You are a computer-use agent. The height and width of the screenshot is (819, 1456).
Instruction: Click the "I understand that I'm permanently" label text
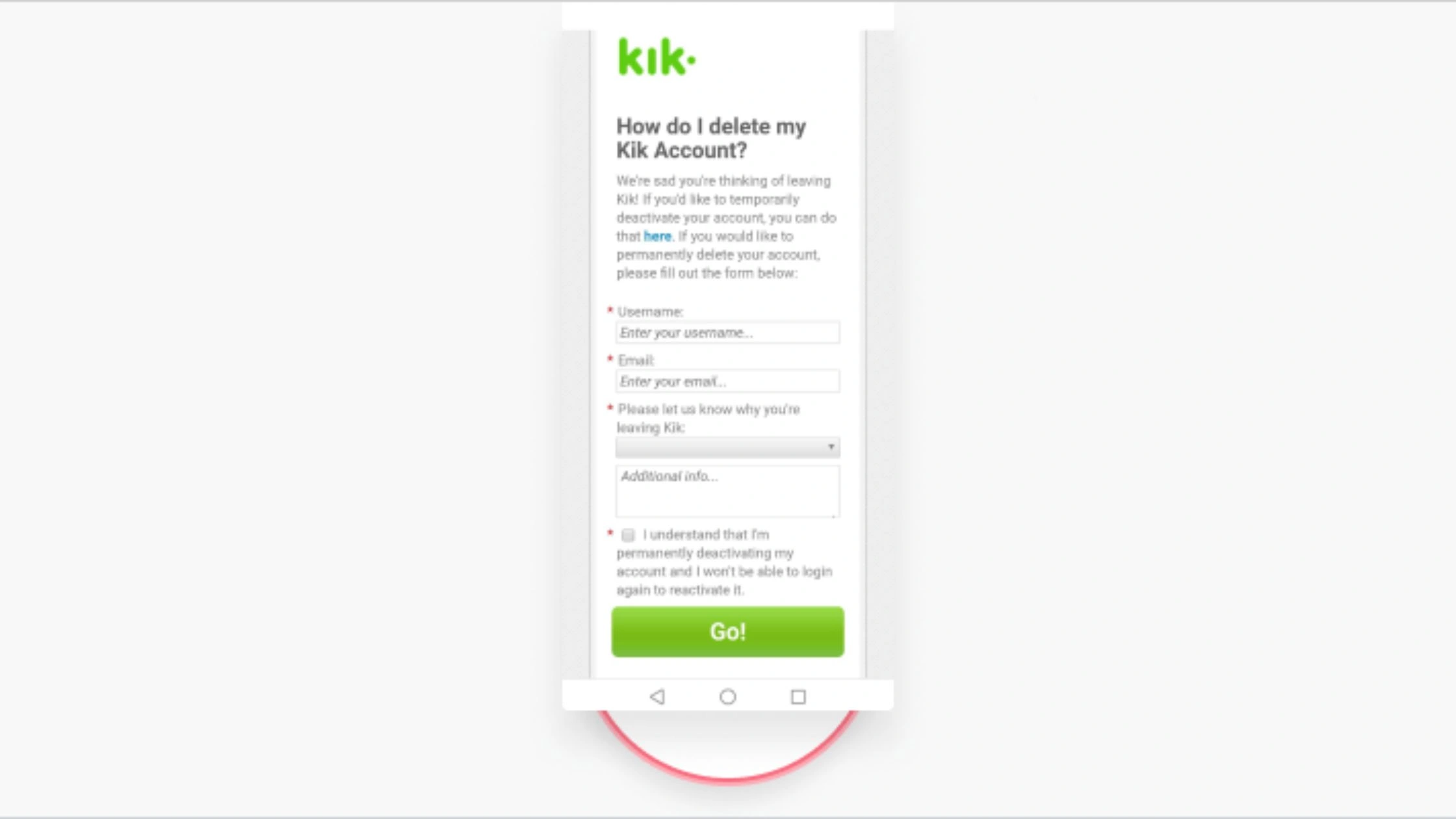tap(706, 543)
